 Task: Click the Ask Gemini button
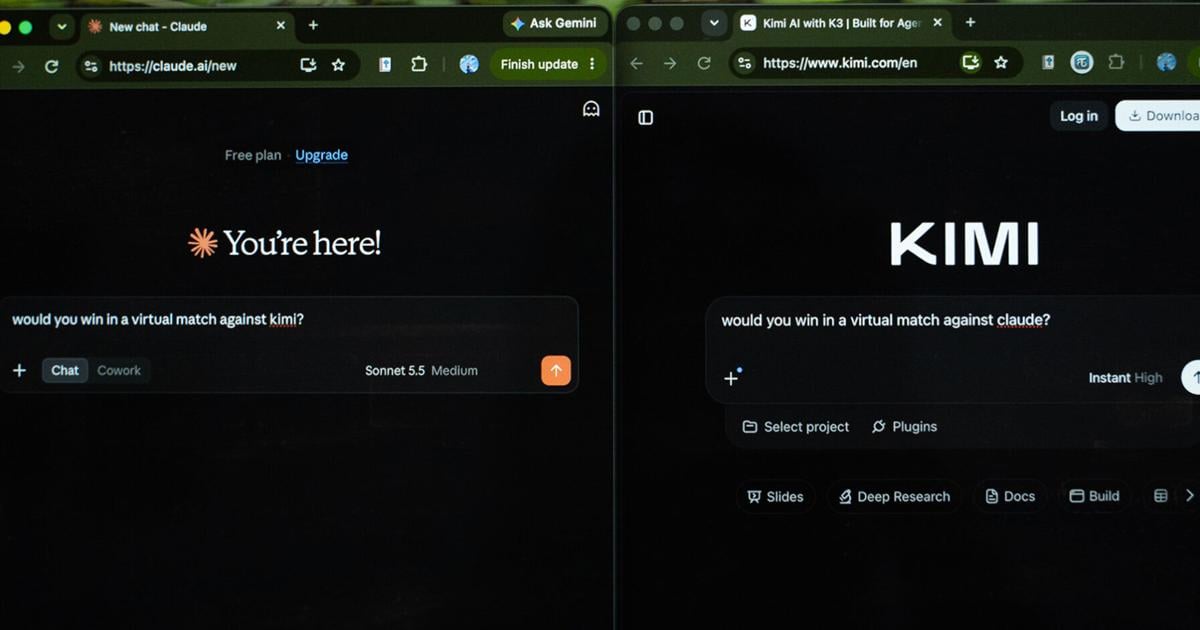click(554, 23)
